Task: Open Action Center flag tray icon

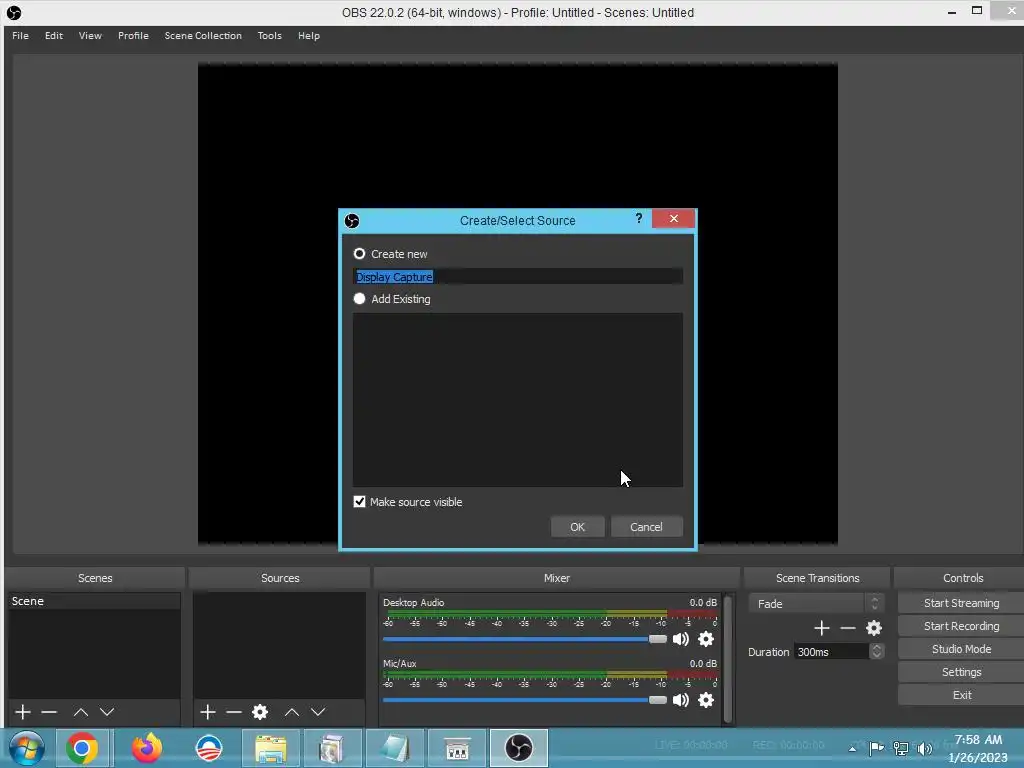Action: [877, 748]
